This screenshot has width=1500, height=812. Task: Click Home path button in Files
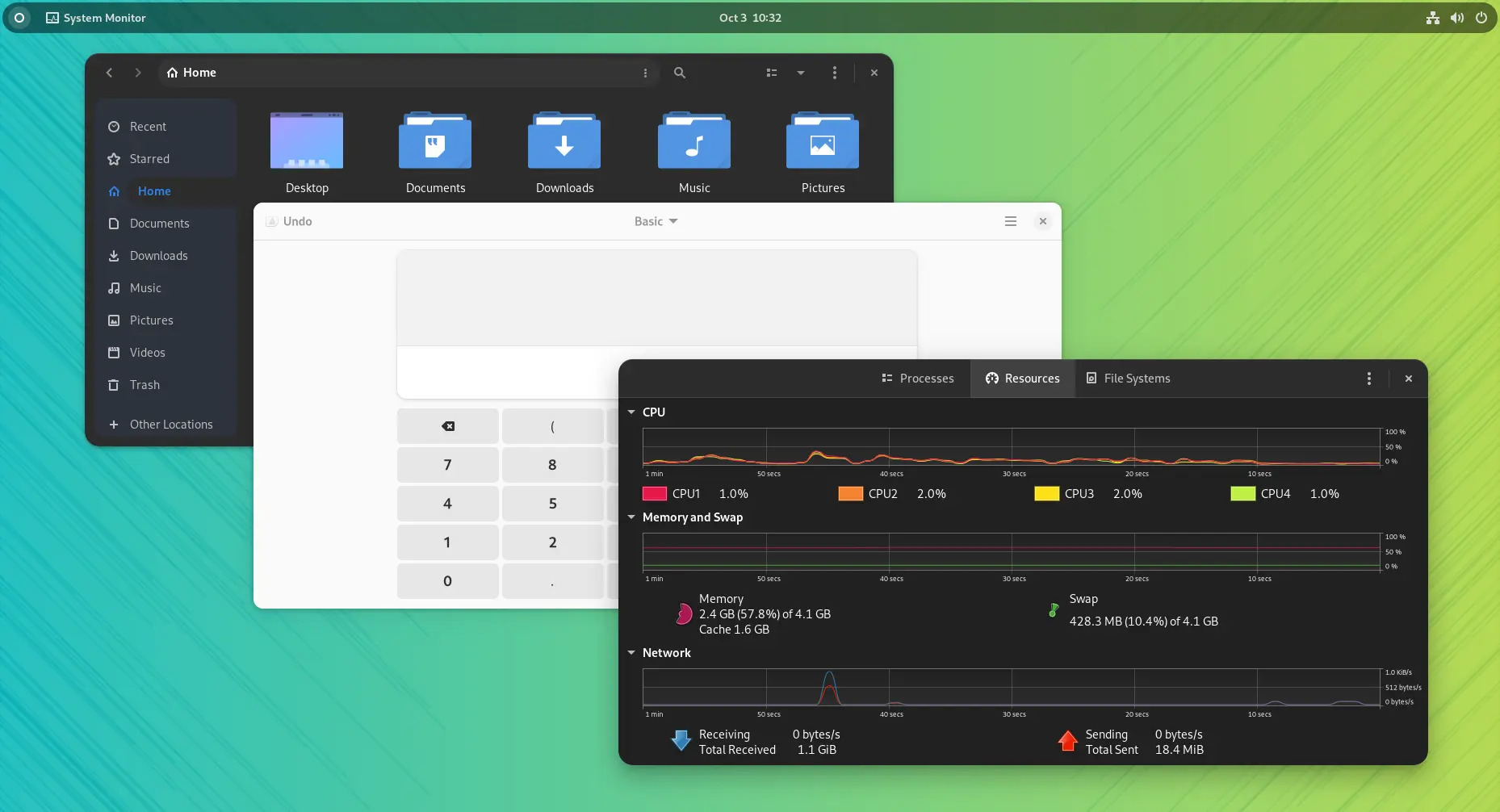(191, 73)
